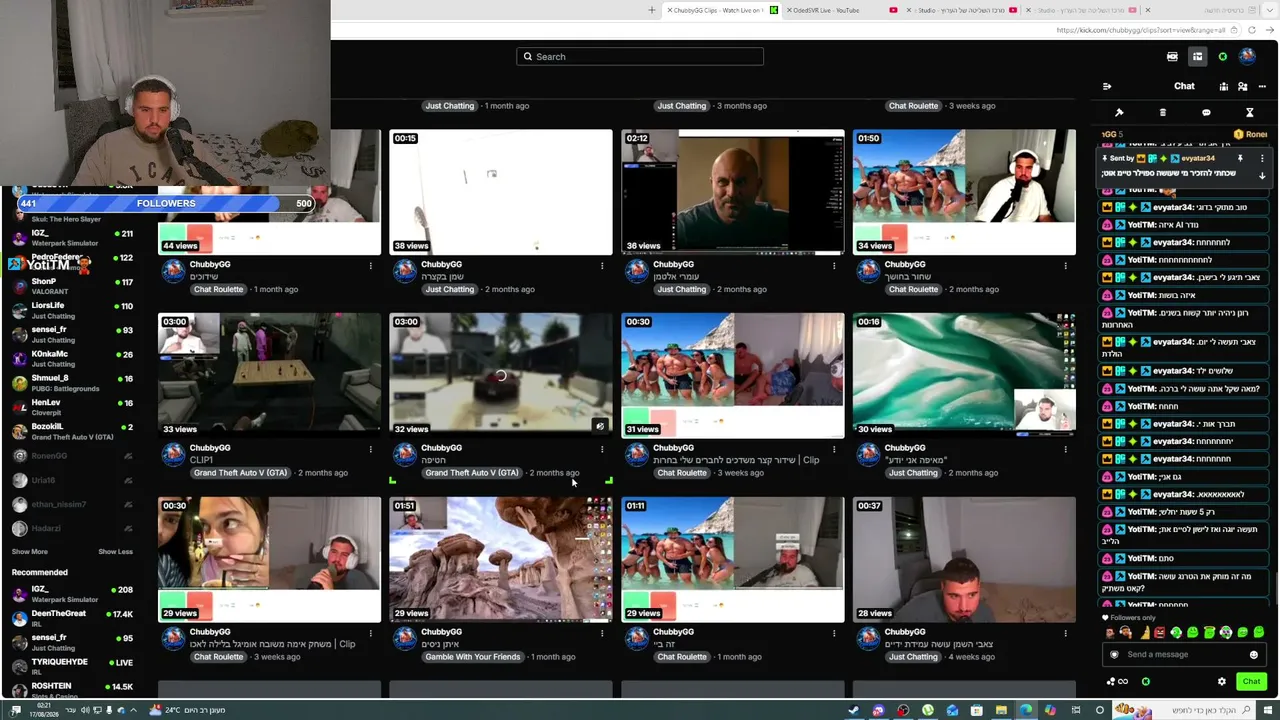This screenshot has width=1280, height=720.
Task: Open a new browser tab with plus button
Action: tap(652, 10)
